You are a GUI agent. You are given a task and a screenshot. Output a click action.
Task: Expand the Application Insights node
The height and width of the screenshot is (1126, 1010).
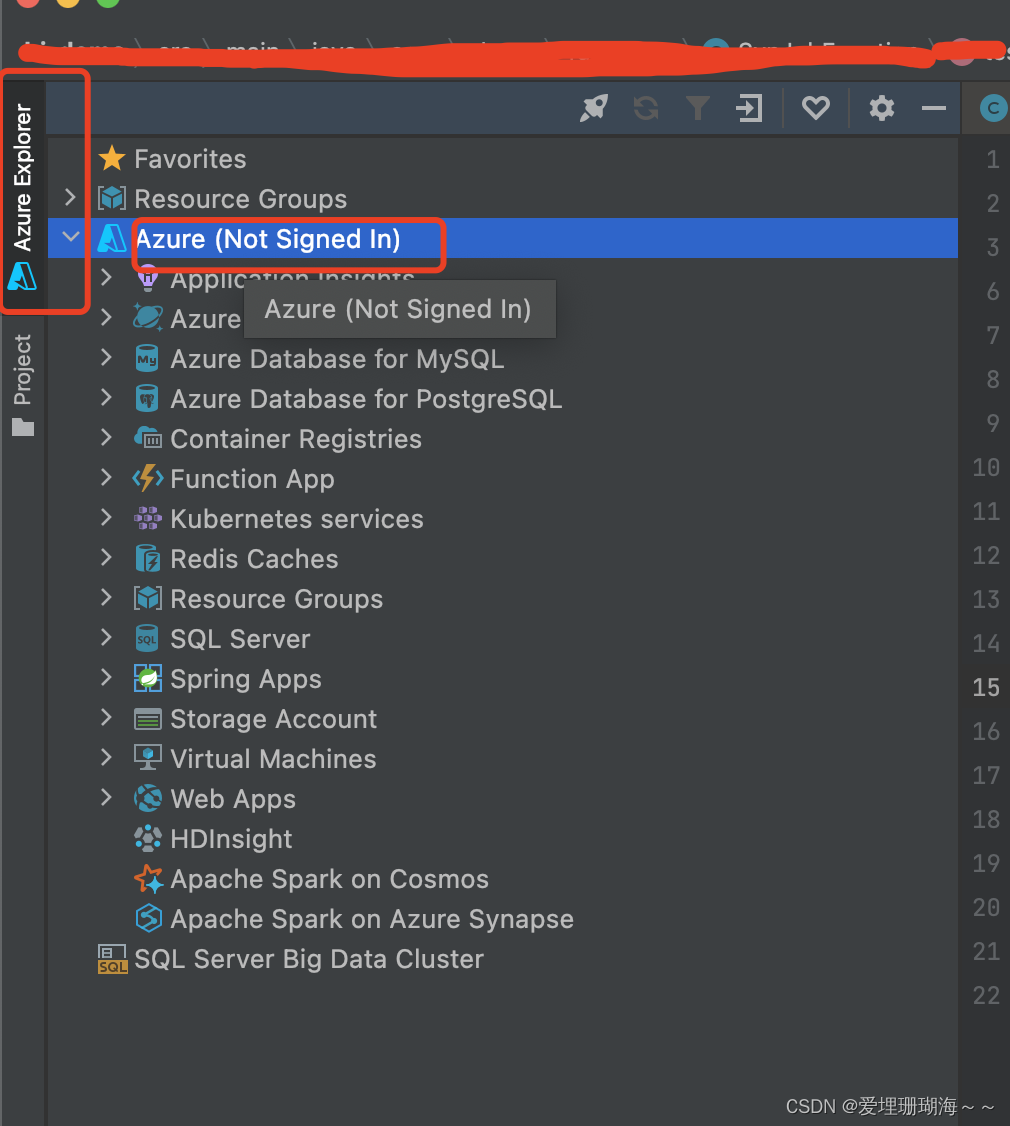pos(106,277)
